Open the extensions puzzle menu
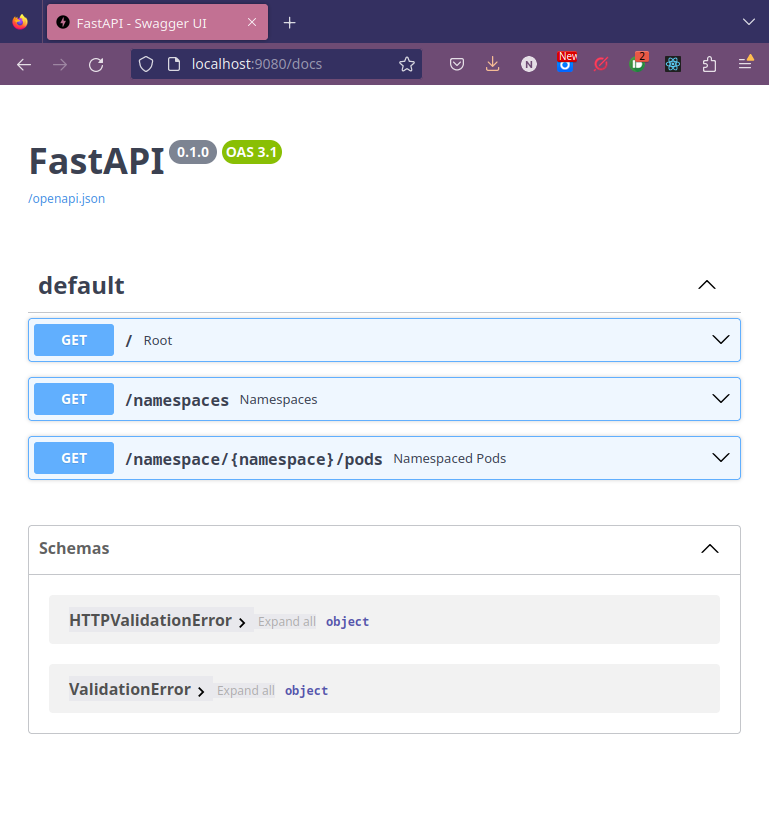The height and width of the screenshot is (830, 769). click(x=709, y=64)
